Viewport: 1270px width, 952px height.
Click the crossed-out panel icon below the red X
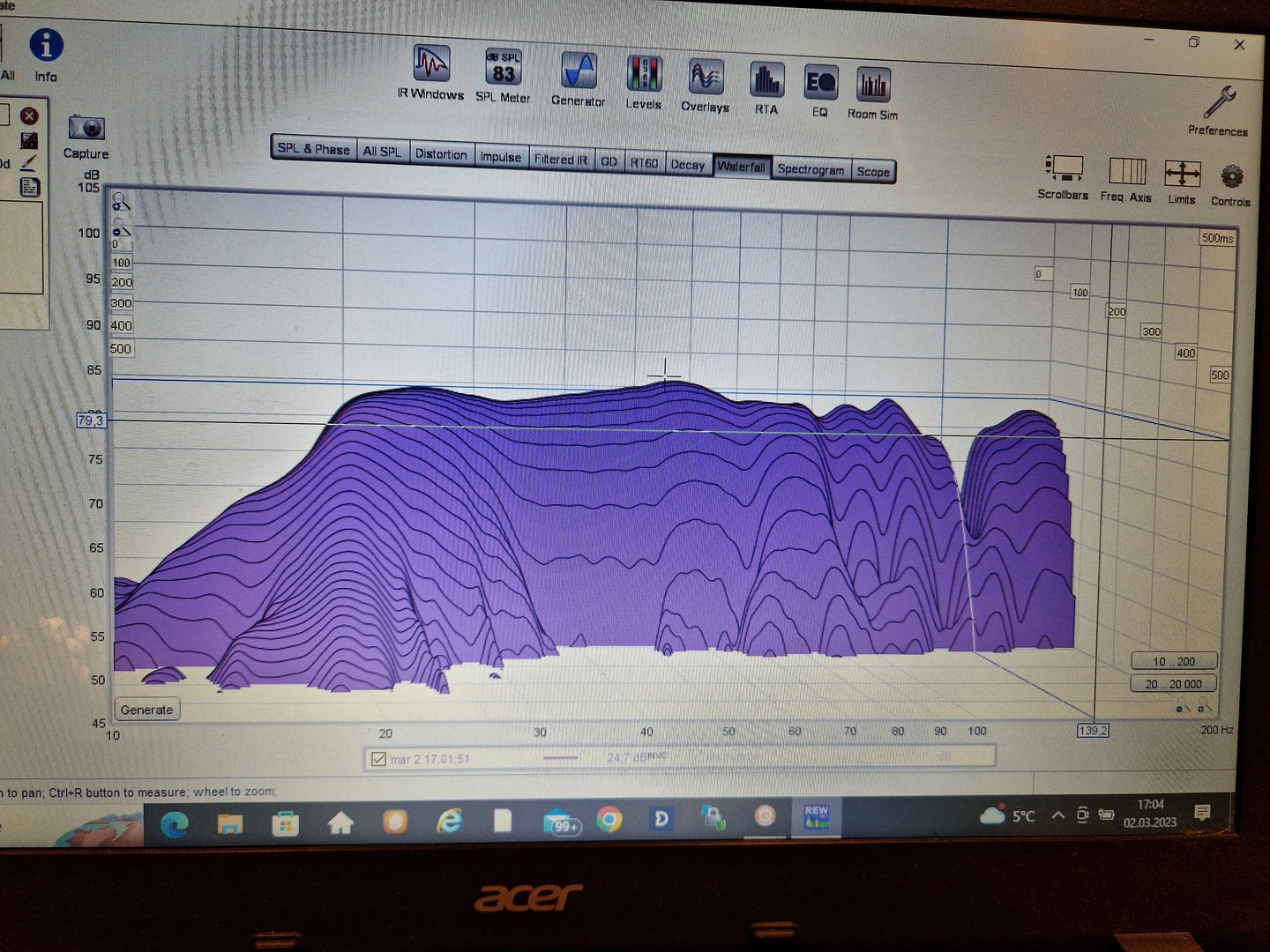29,139
